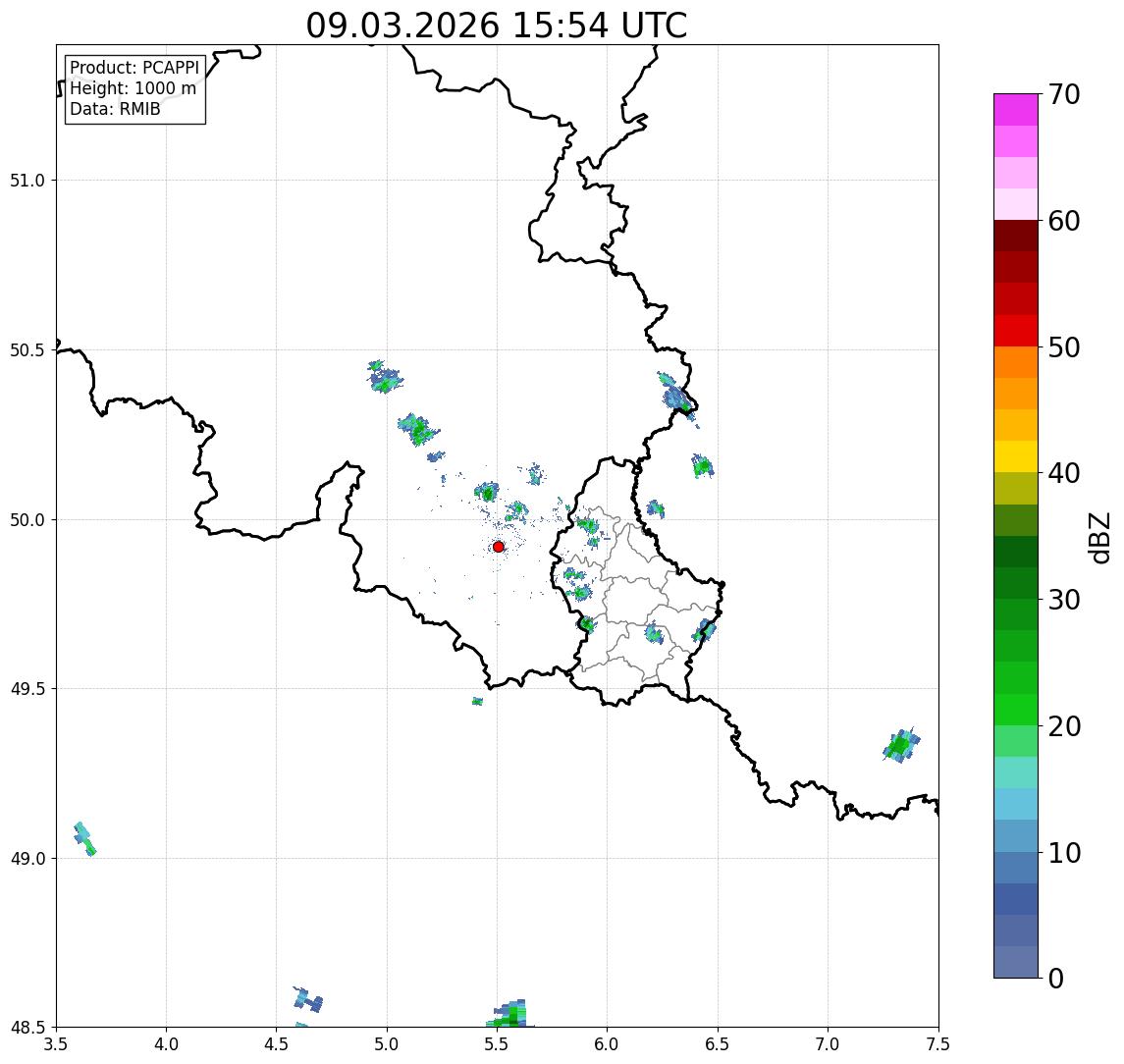The width and height of the screenshot is (1124, 1064).
Task: Click 'Data: RMIB' in the info box
Action: (x=115, y=109)
